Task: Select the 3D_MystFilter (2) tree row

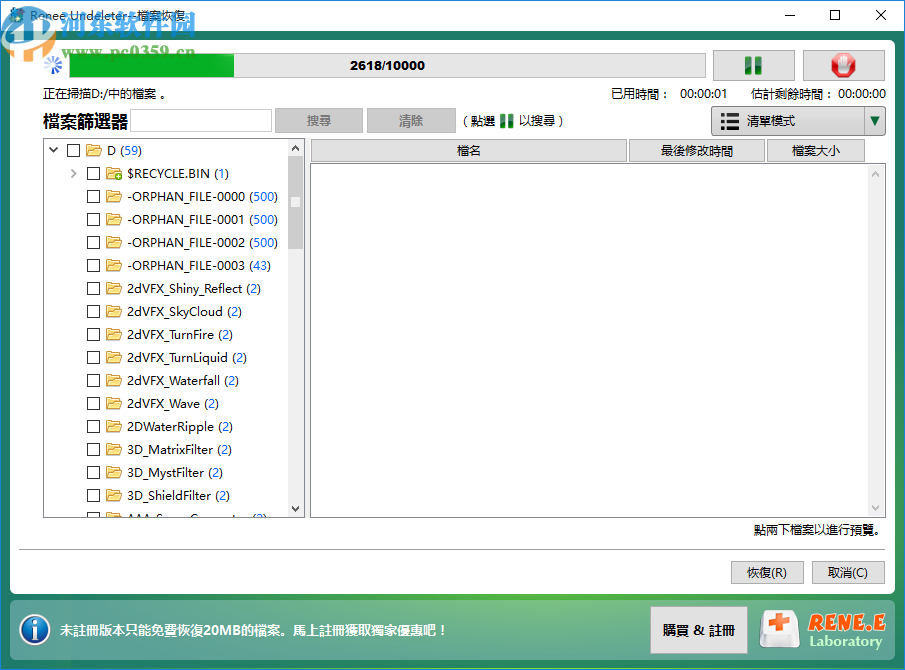Action: point(175,473)
